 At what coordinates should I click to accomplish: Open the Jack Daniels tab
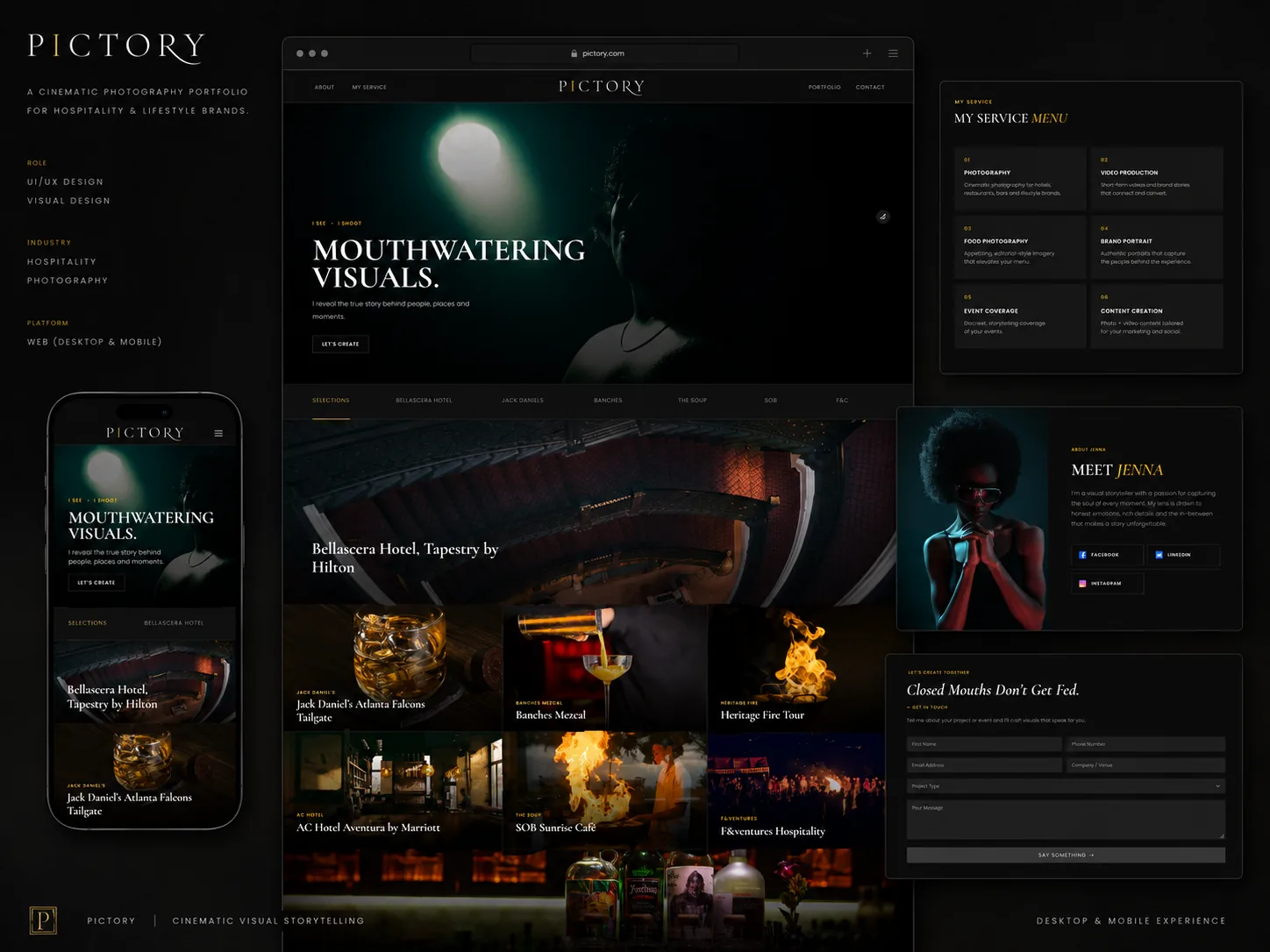tap(523, 401)
